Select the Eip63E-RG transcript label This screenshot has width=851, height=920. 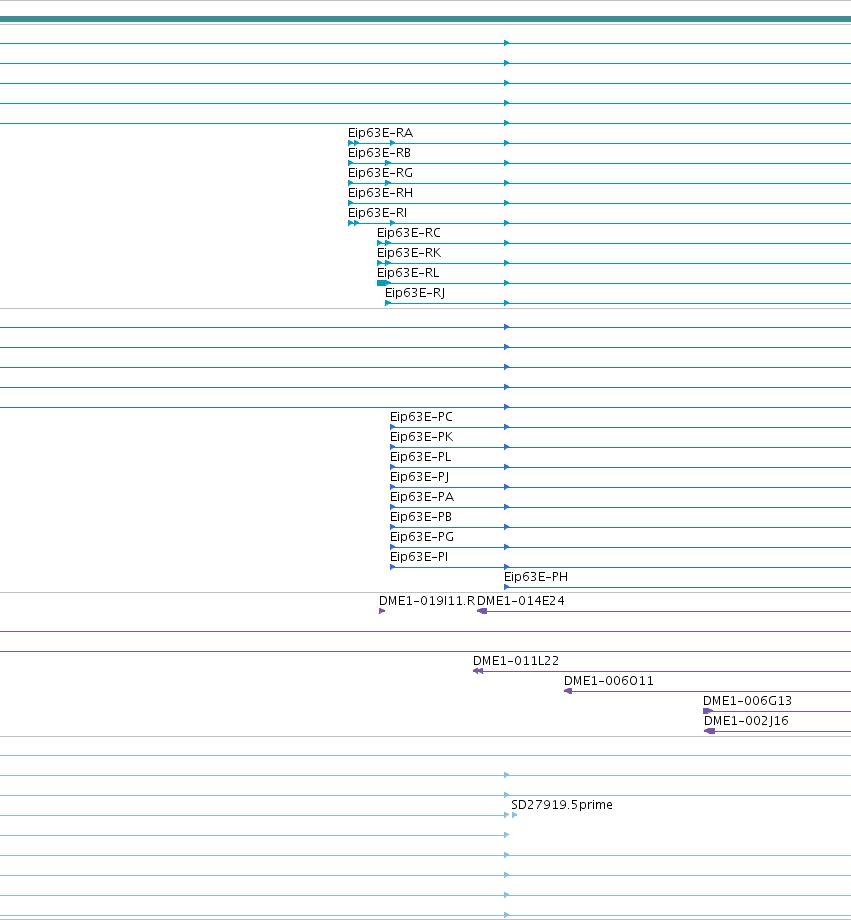(x=380, y=172)
